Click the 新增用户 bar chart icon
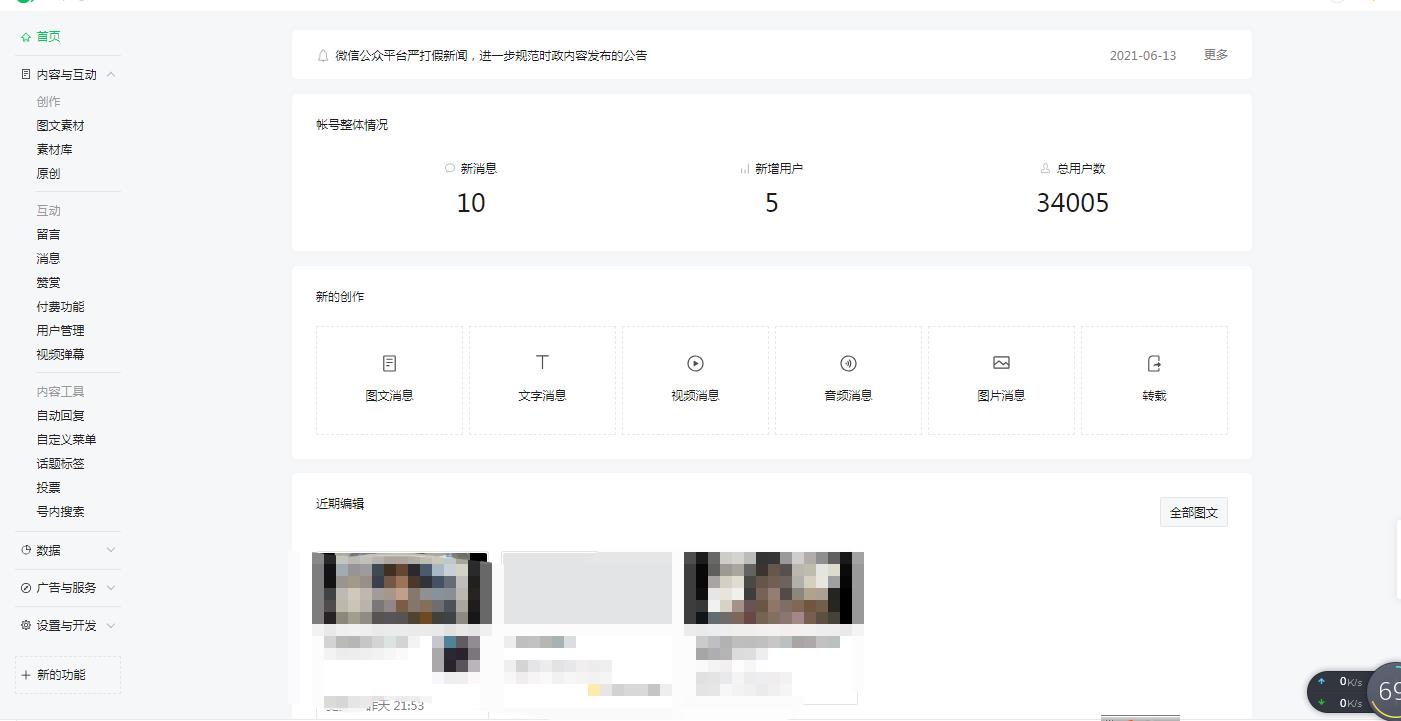Viewport: 1401px width, 721px height. click(x=745, y=169)
